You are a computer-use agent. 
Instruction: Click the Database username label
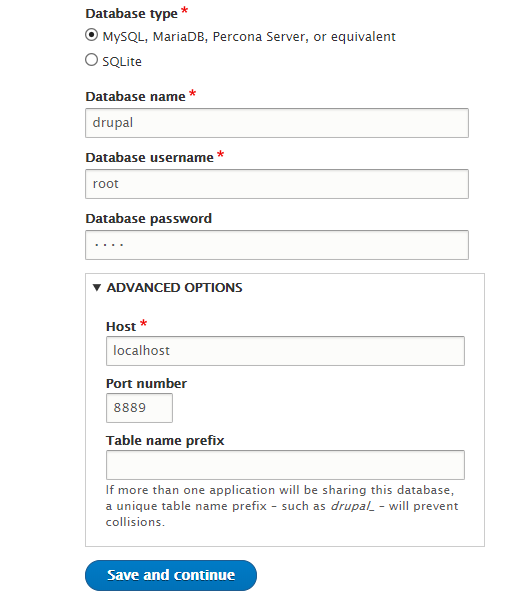[149, 158]
